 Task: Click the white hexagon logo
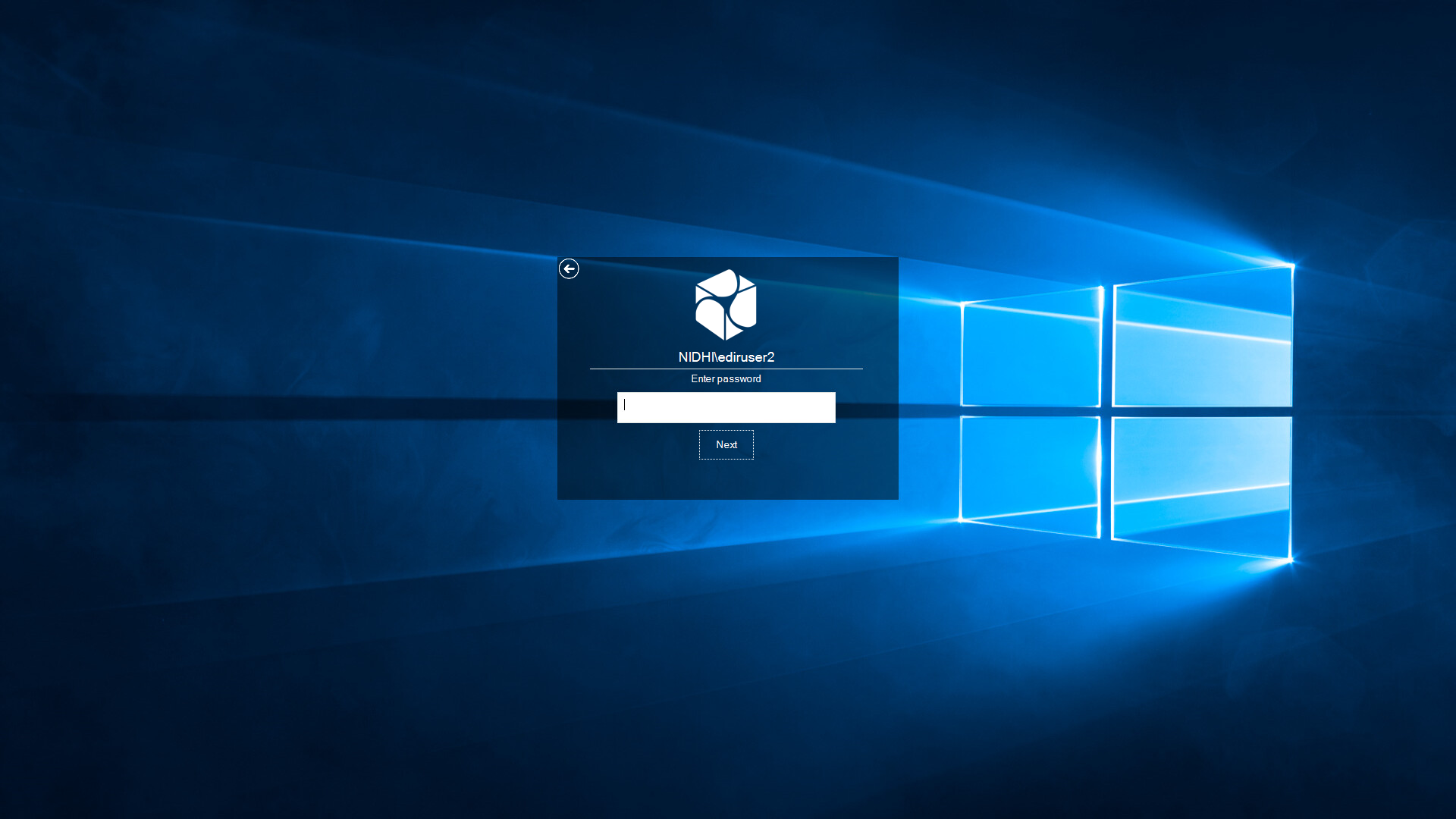(x=726, y=305)
